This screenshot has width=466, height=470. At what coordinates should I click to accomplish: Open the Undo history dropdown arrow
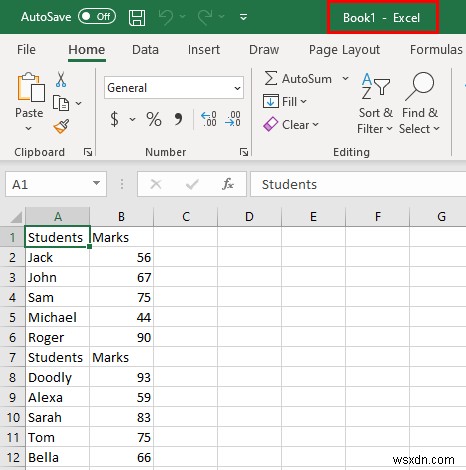182,16
